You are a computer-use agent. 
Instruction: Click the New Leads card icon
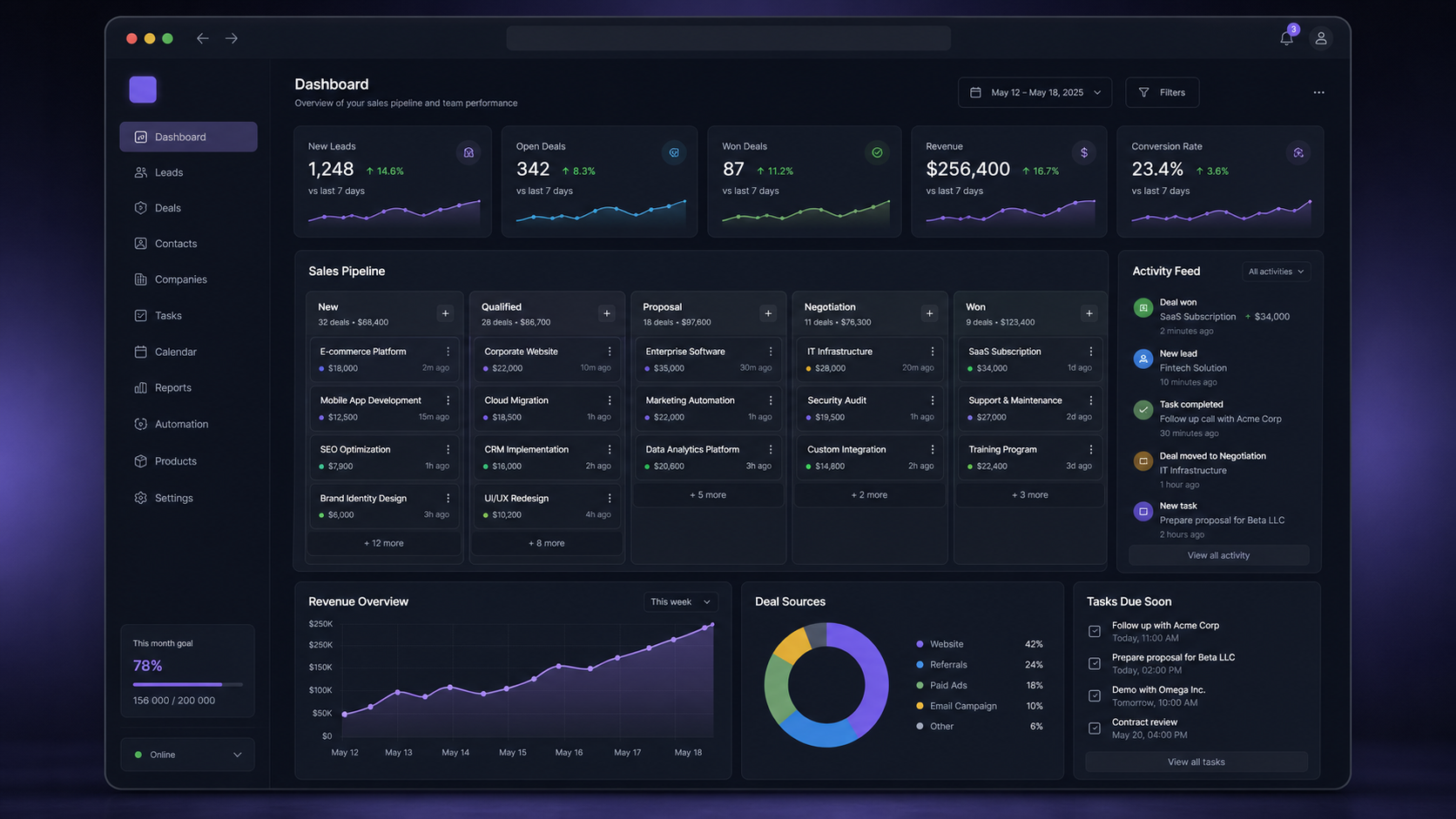(x=468, y=152)
